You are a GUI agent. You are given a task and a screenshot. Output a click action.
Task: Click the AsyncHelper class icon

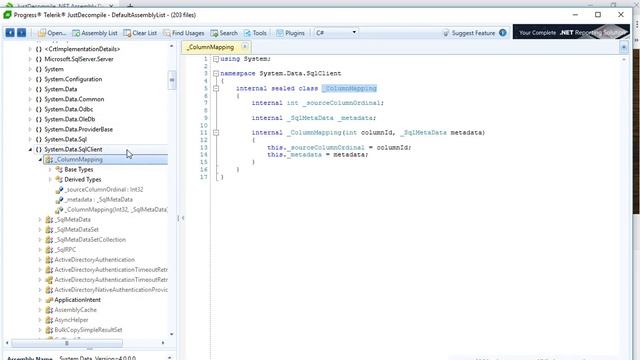[49, 320]
